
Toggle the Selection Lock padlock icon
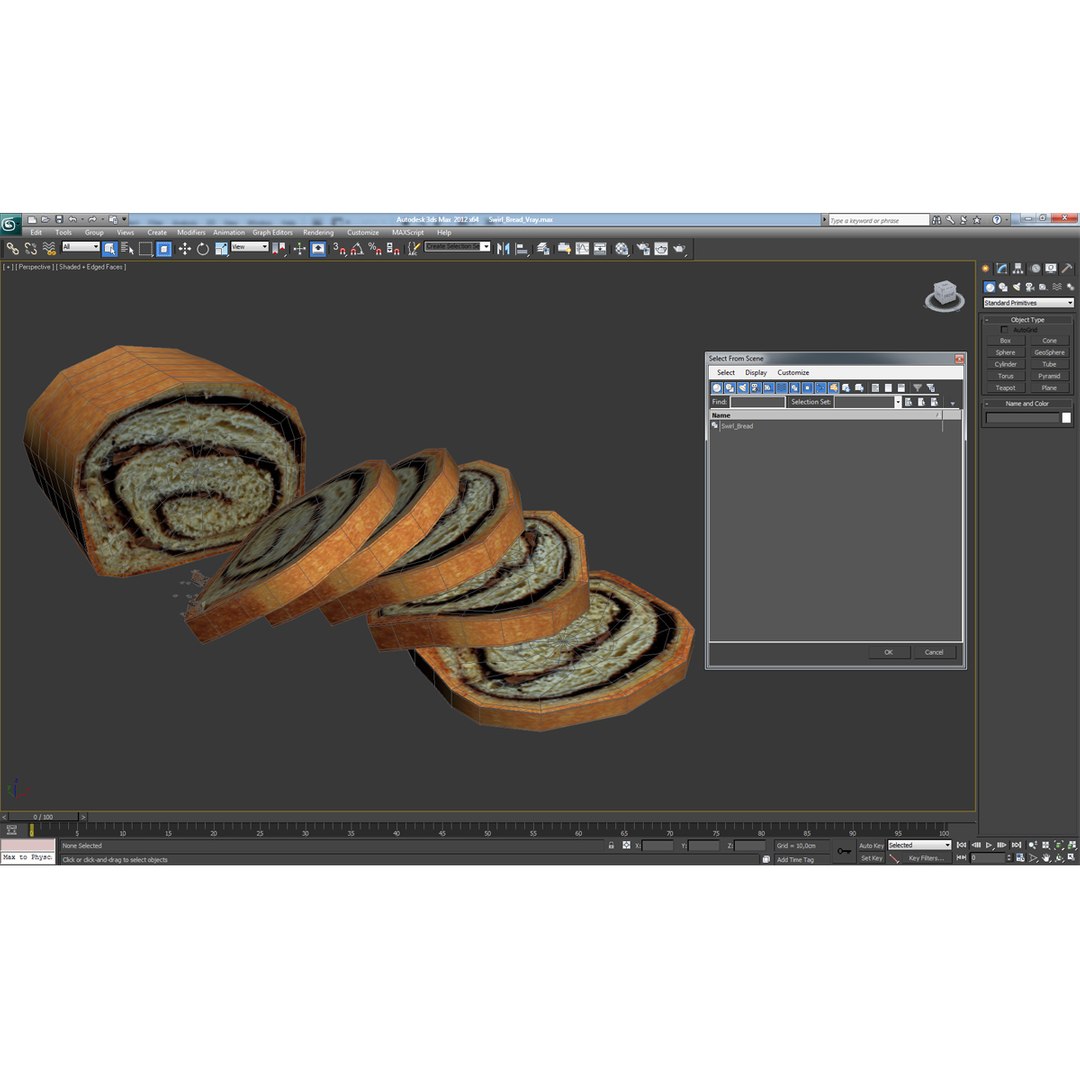pyautogui.click(x=611, y=845)
